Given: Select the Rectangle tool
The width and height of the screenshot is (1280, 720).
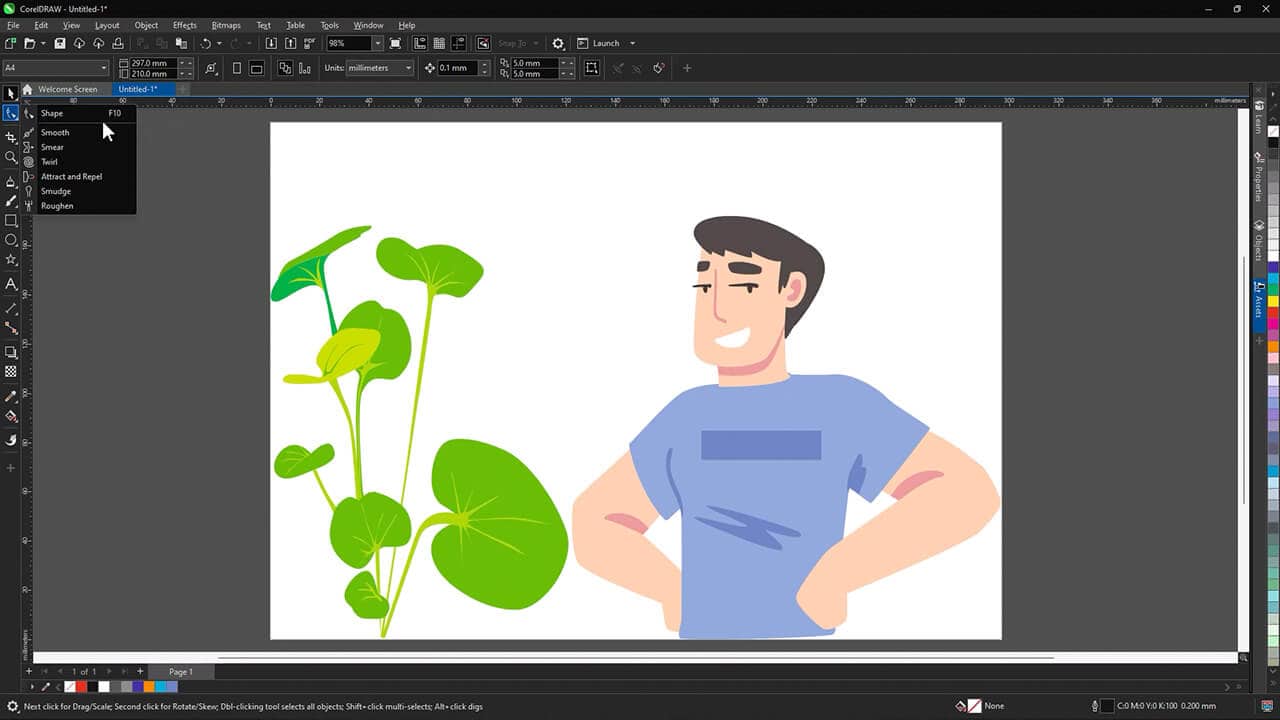Looking at the screenshot, I should pyautogui.click(x=11, y=220).
